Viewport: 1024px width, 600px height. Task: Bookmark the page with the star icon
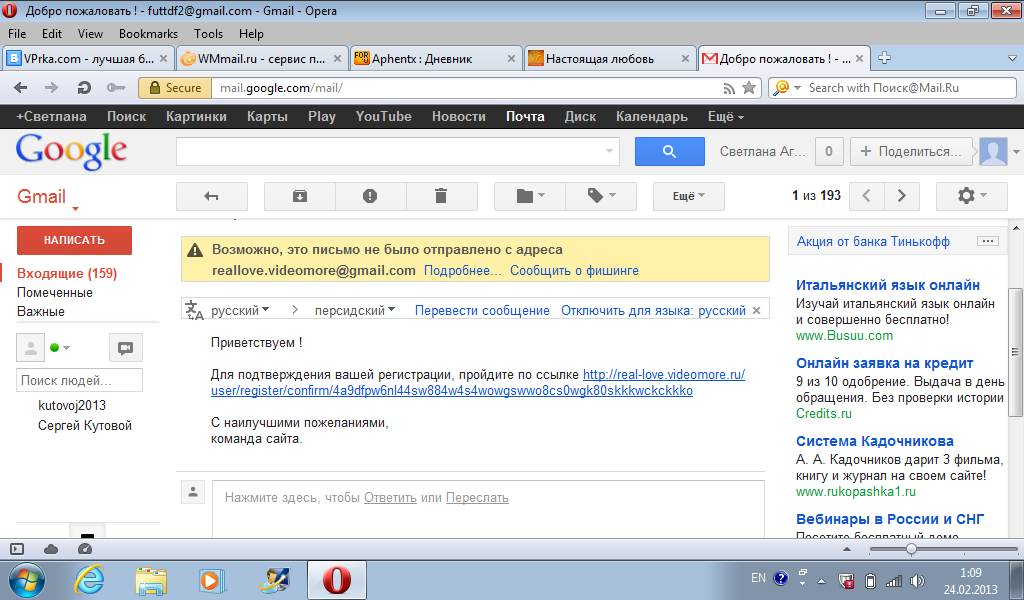coord(749,87)
